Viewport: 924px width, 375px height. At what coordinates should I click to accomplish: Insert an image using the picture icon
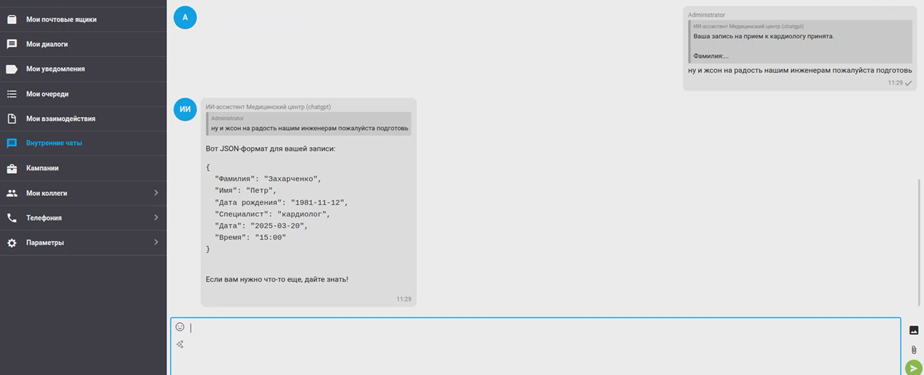click(x=913, y=330)
